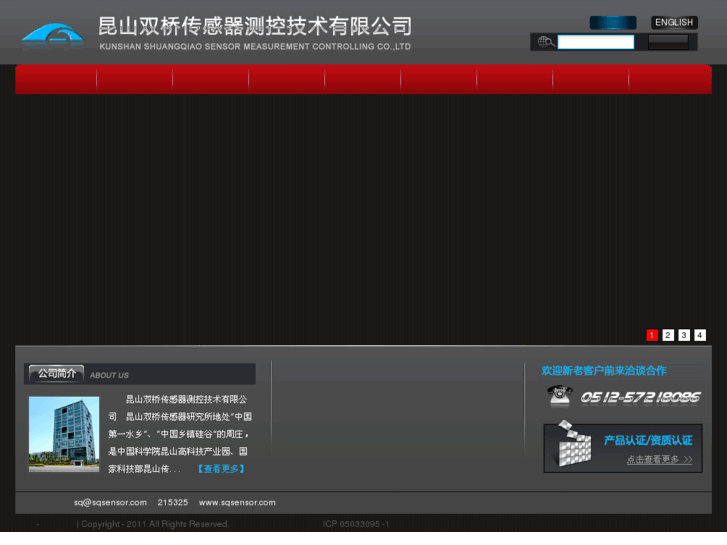
Task: Go to banner slide 3
Action: coord(684,335)
